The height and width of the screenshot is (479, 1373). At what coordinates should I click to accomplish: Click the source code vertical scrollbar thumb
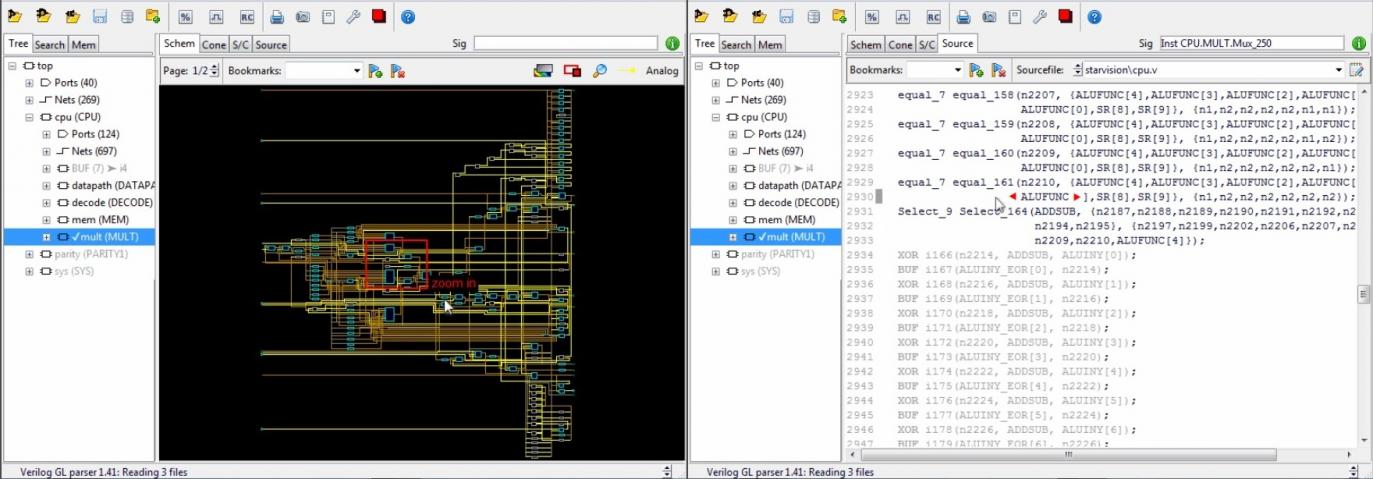(x=1364, y=294)
